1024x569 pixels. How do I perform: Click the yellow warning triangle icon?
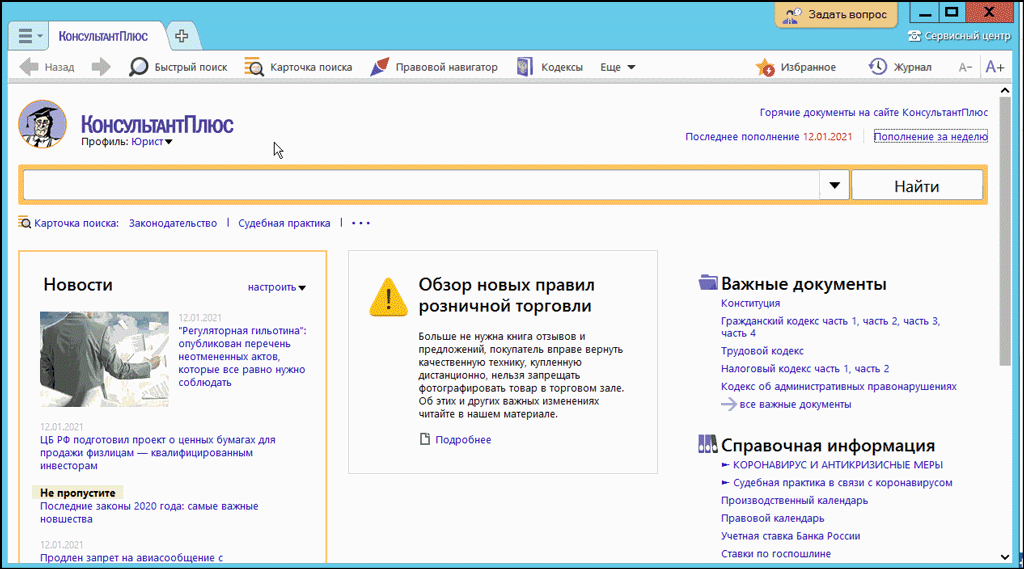tap(389, 297)
